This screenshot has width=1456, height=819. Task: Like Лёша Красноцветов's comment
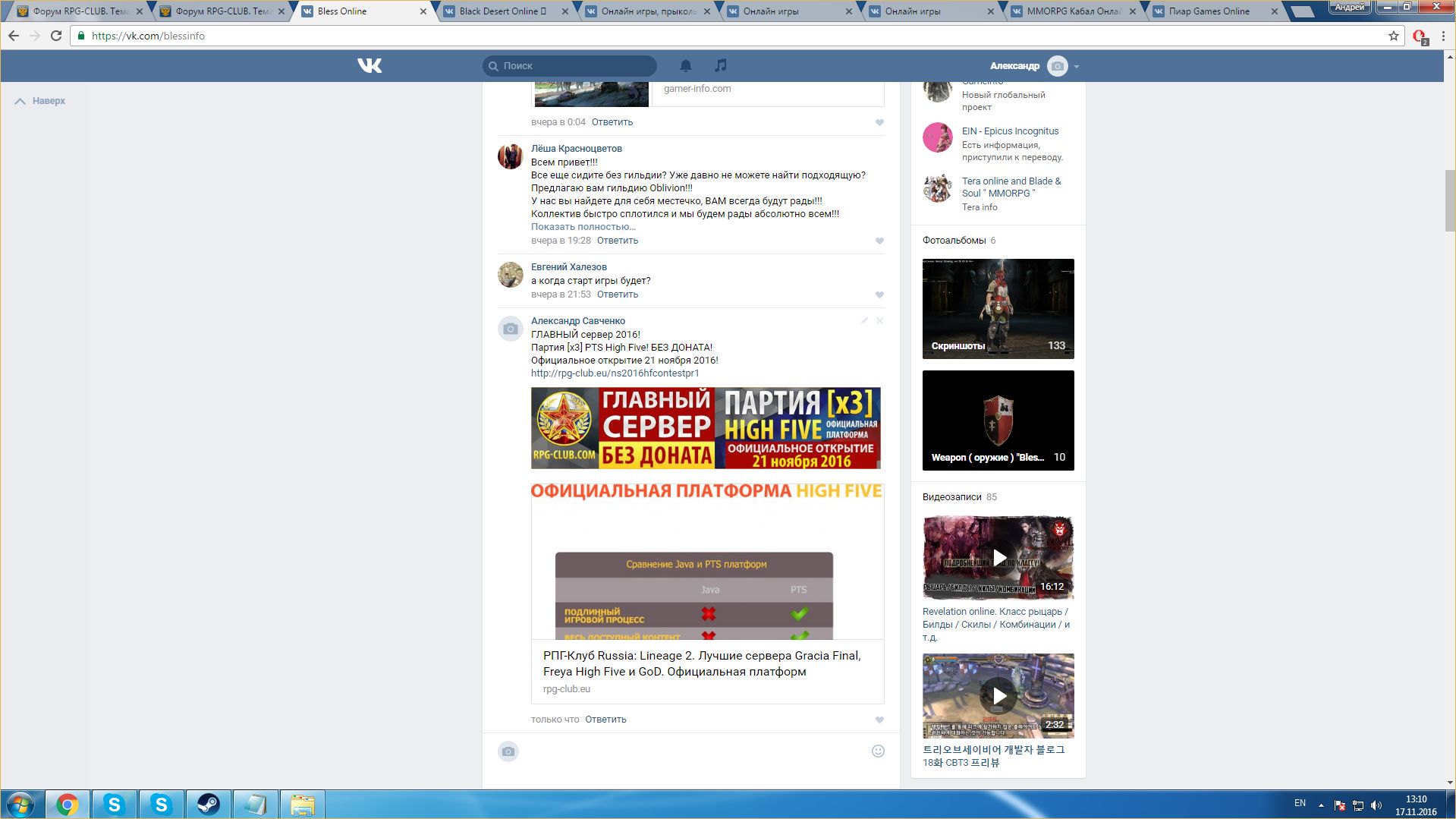point(879,241)
